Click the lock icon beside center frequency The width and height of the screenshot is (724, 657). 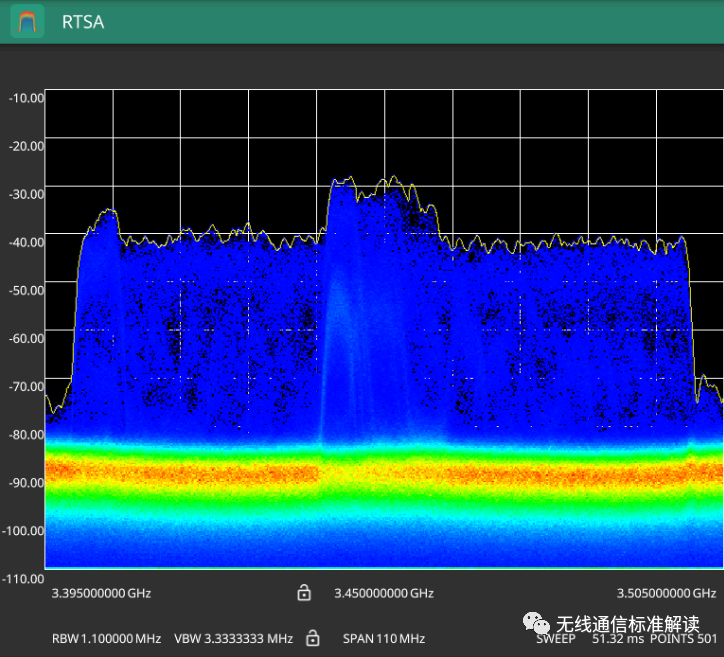pos(304,593)
